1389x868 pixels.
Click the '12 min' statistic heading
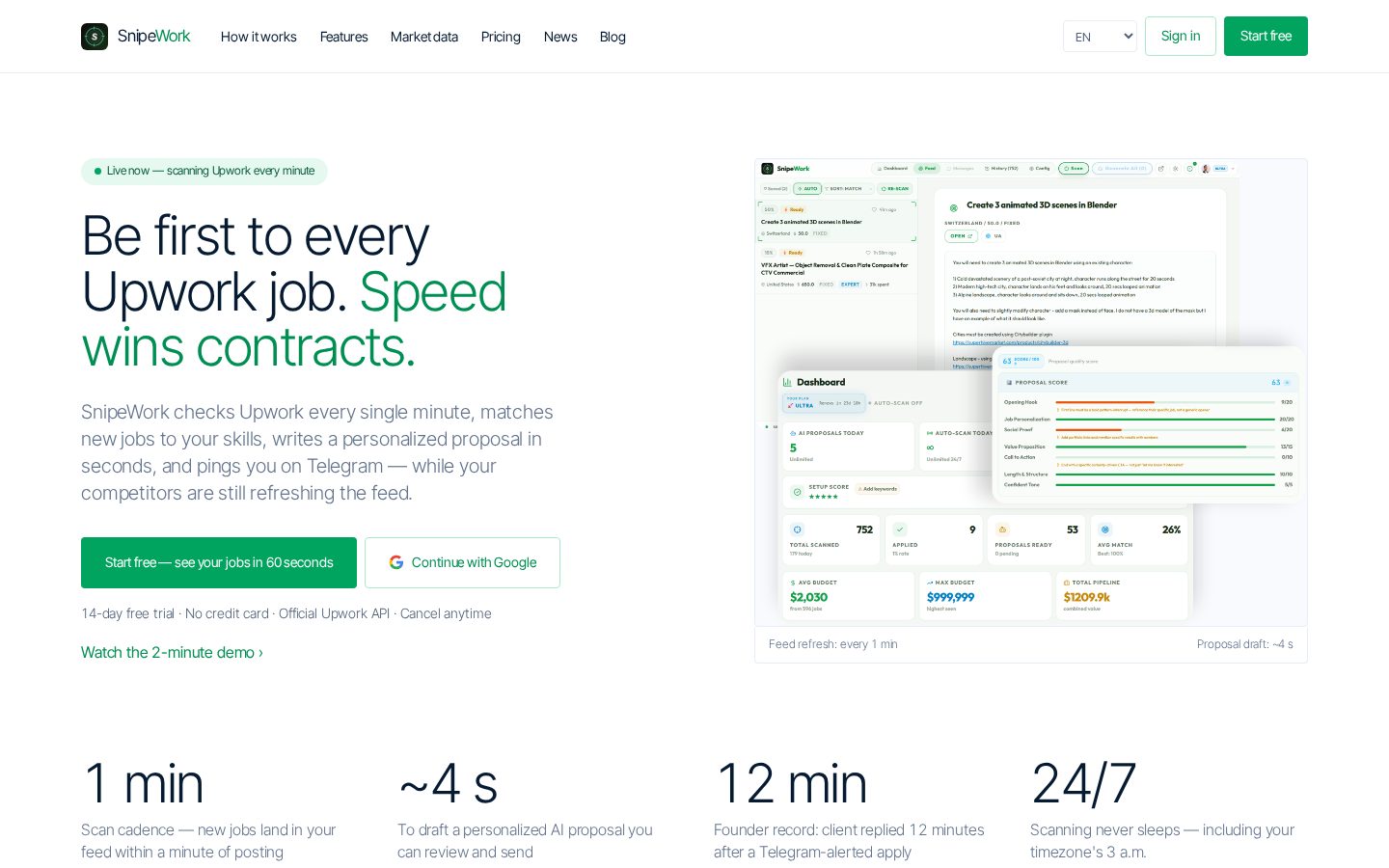point(791,783)
